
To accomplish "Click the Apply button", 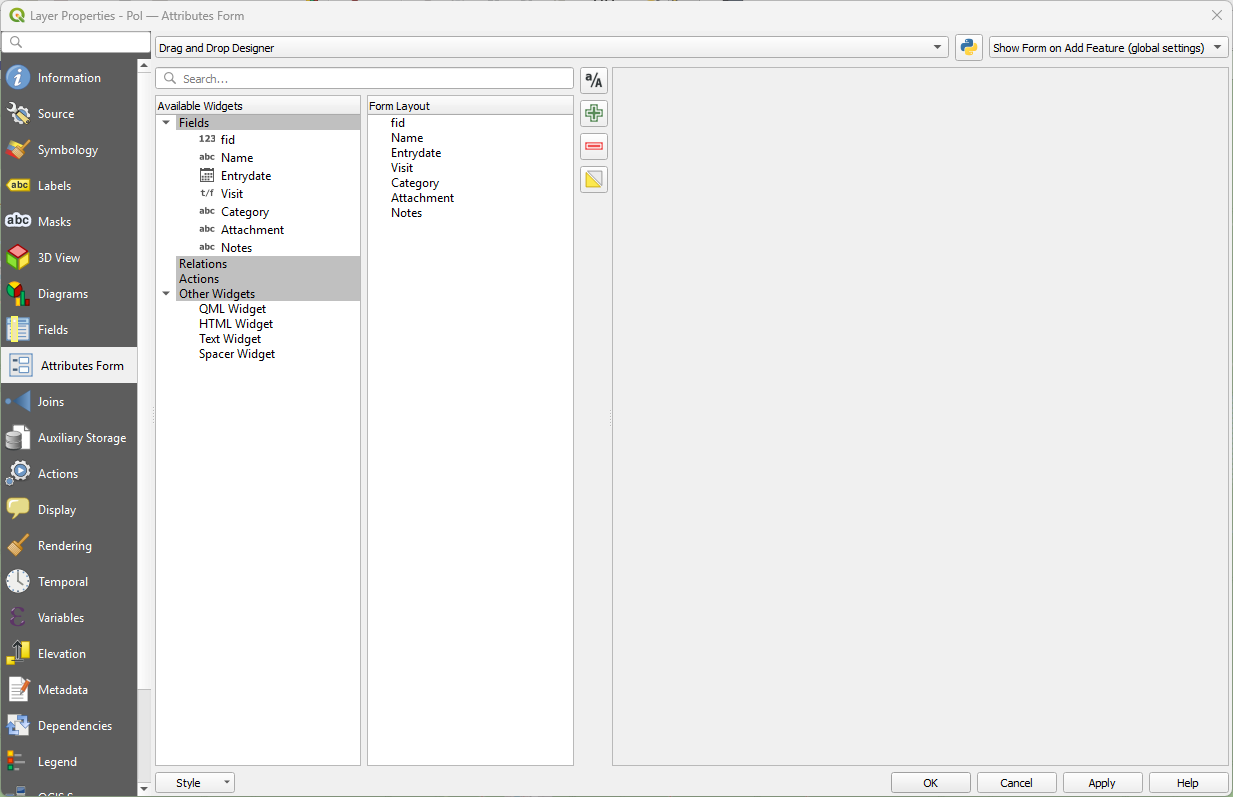I will [x=1102, y=783].
